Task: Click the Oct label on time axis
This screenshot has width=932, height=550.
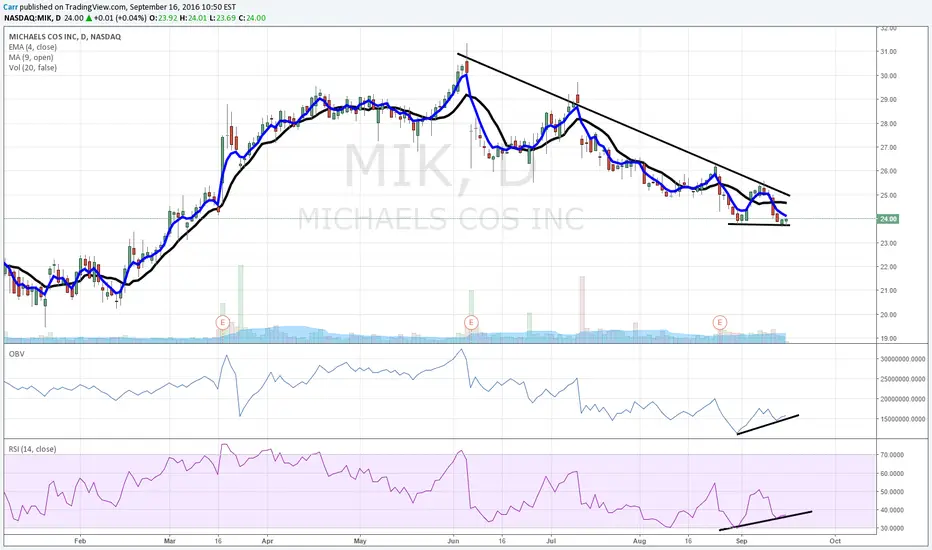Action: point(835,541)
